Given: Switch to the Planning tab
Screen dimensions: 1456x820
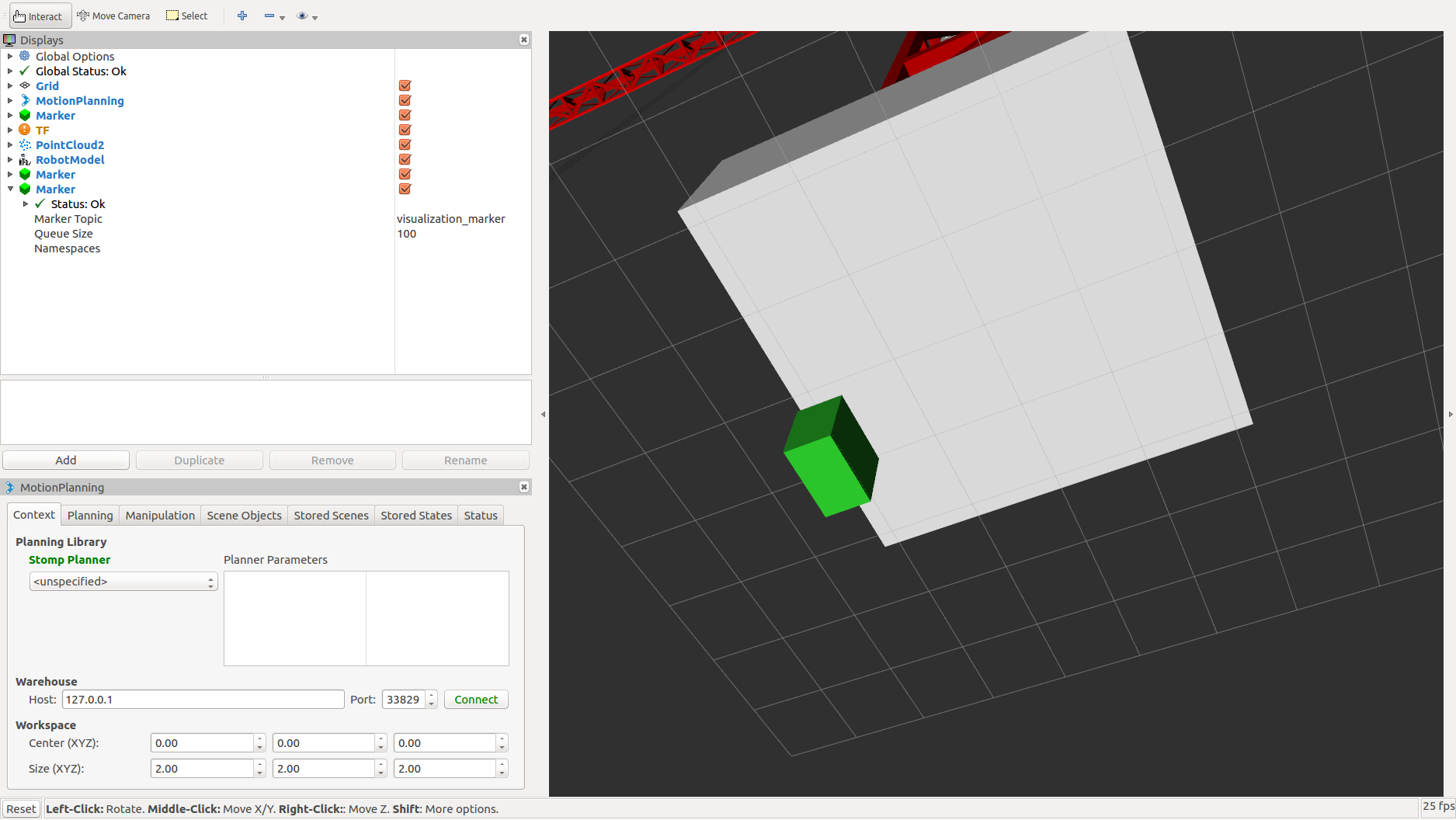Looking at the screenshot, I should (x=89, y=515).
